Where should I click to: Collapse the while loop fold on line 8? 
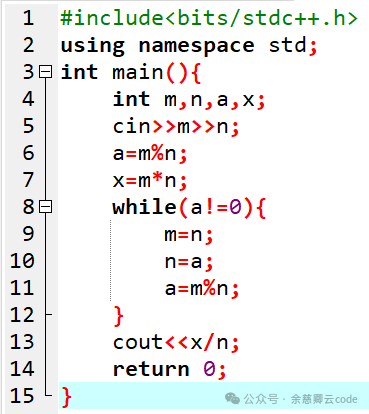(46, 206)
